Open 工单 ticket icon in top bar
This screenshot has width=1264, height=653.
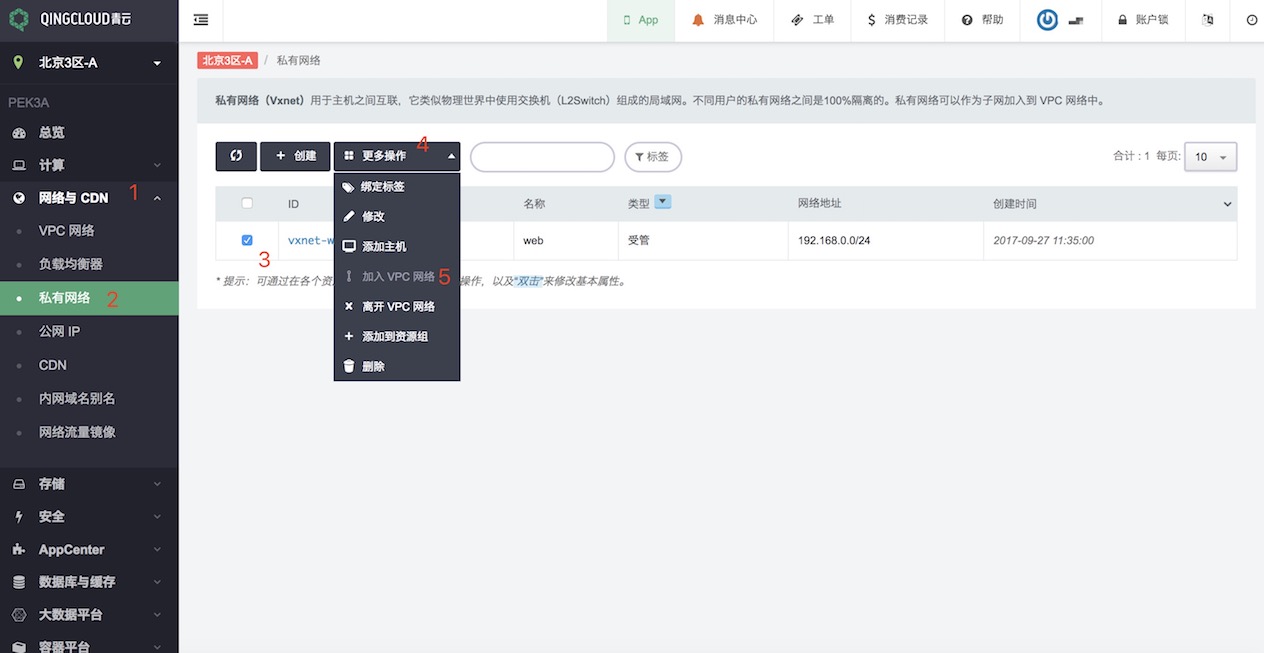click(x=797, y=20)
